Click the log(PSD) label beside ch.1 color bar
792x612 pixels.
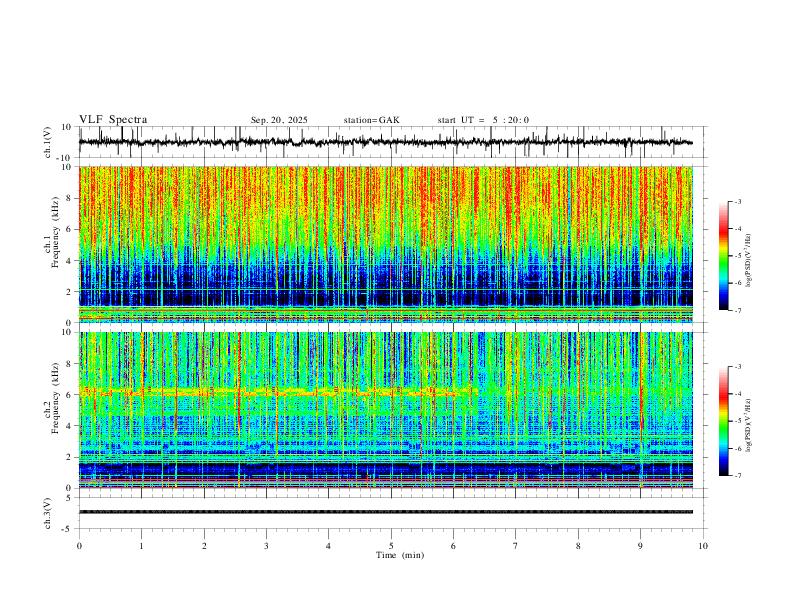(x=748, y=261)
